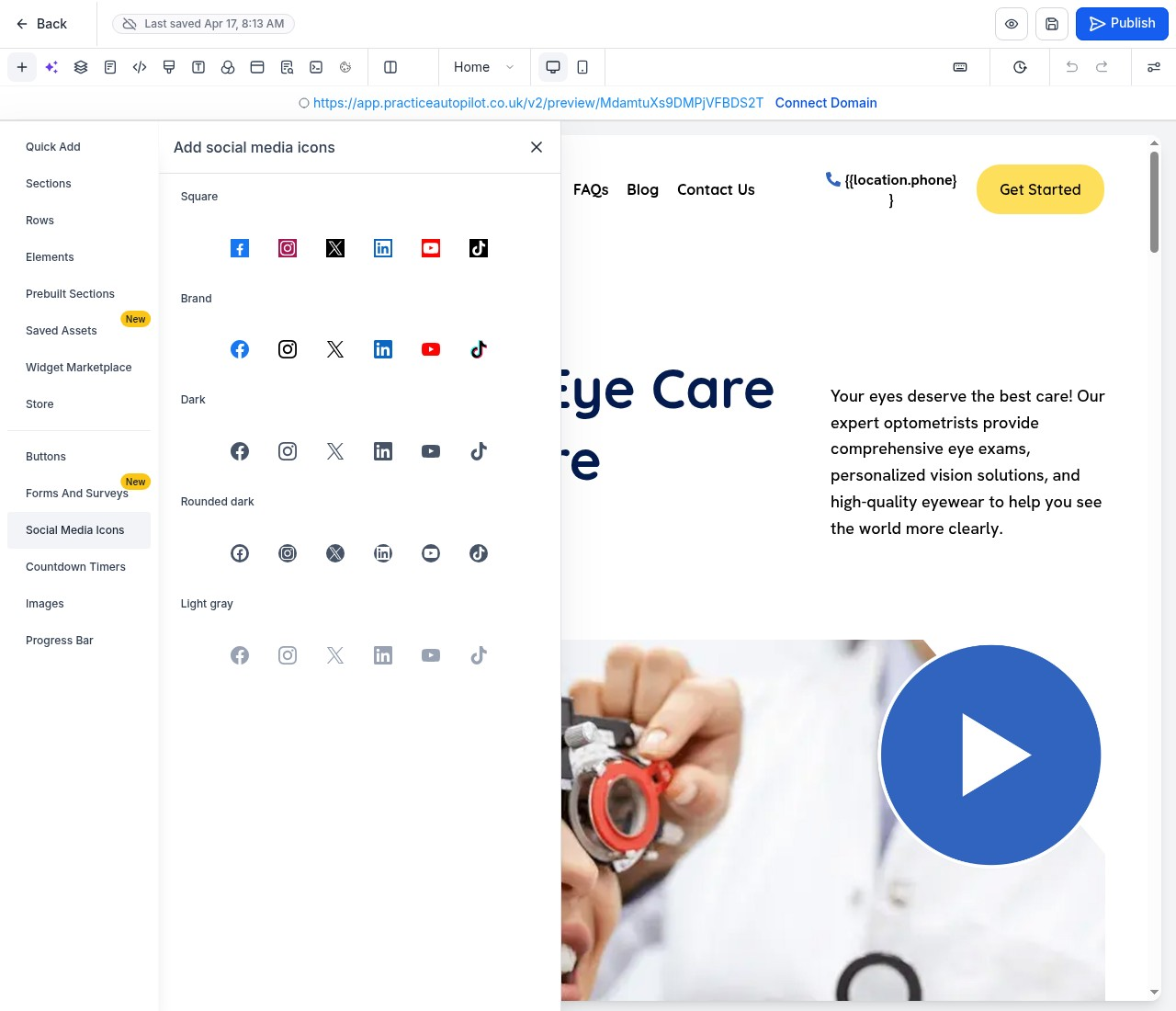Open the preview URL link
Screen dimensions: 1176x1011
[x=538, y=103]
